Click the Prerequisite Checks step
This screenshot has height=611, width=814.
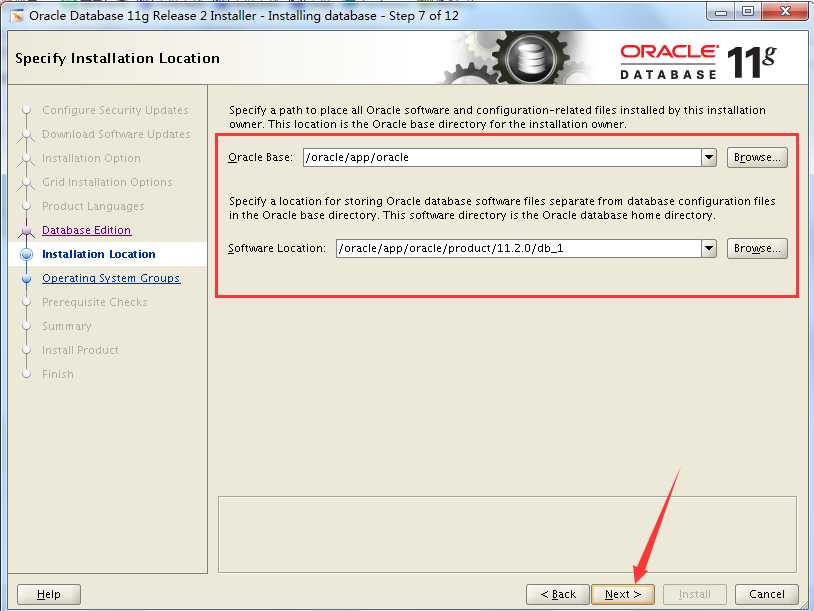(x=94, y=302)
